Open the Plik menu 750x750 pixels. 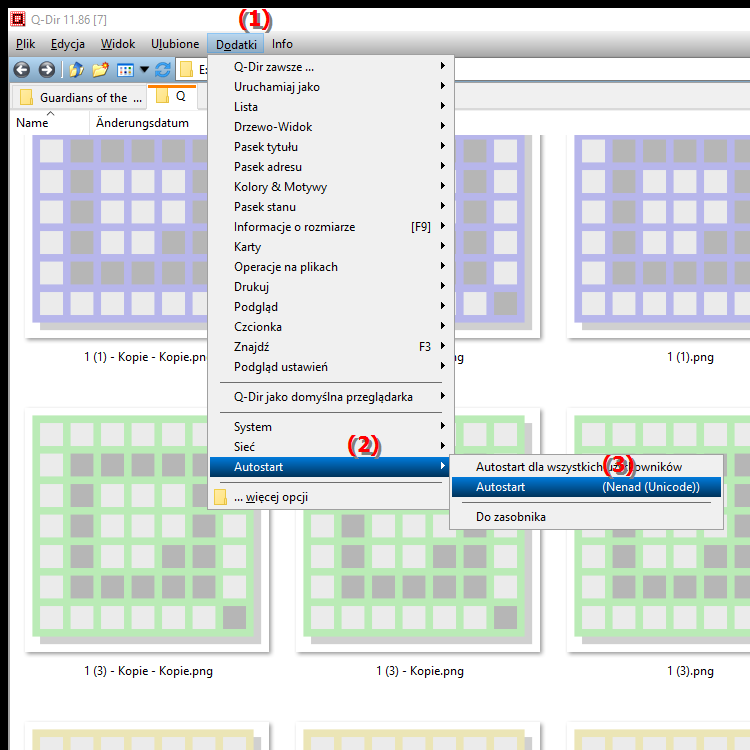25,44
